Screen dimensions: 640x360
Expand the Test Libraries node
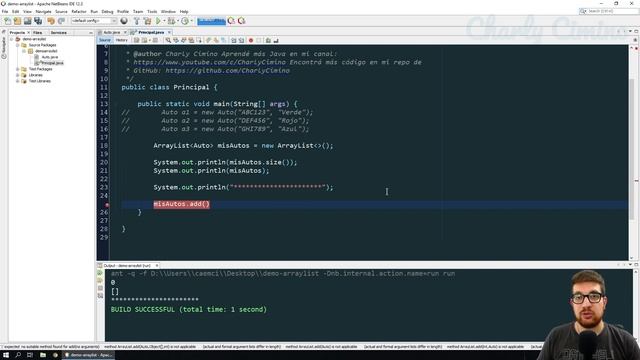coord(18,81)
